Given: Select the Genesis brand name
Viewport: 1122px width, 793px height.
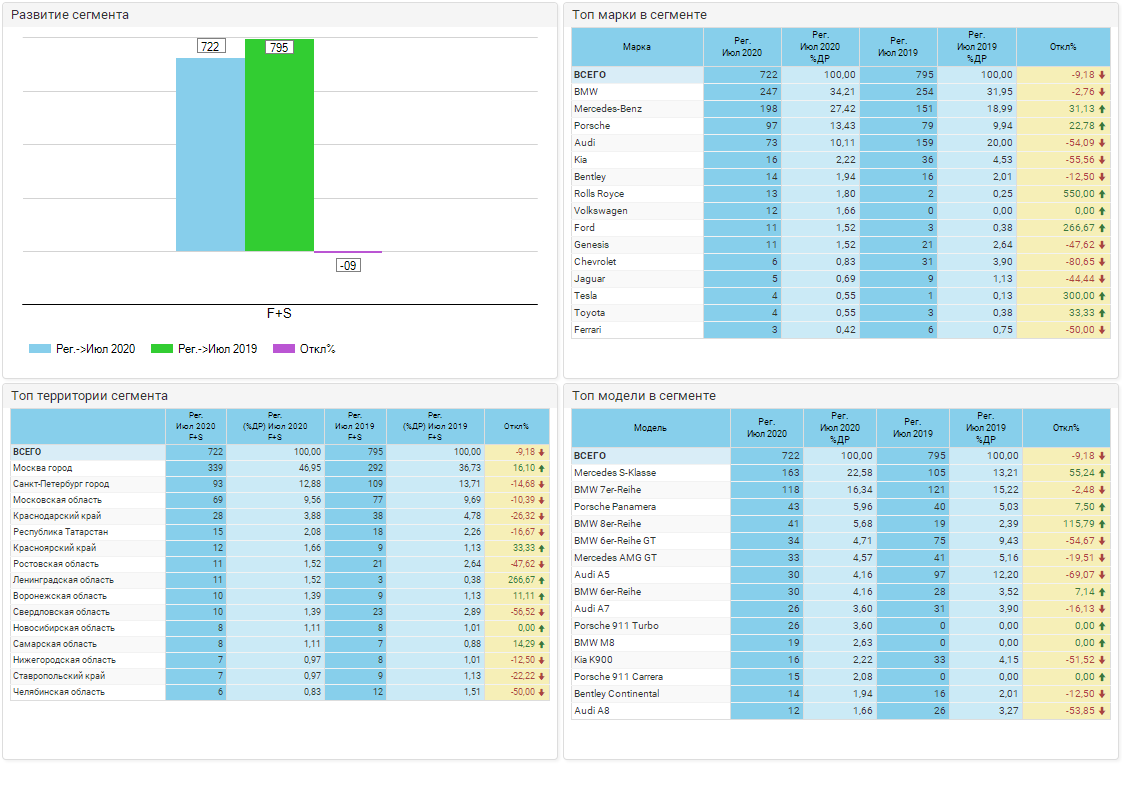Looking at the screenshot, I should tap(591, 245).
